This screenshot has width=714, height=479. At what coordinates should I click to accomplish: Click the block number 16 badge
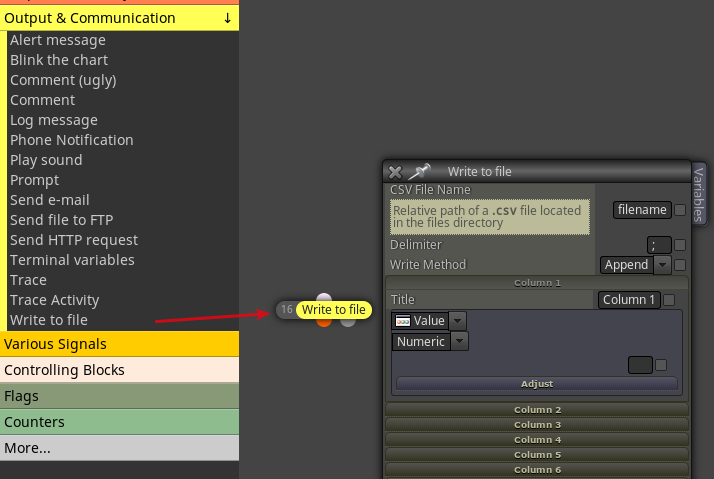tap(287, 310)
